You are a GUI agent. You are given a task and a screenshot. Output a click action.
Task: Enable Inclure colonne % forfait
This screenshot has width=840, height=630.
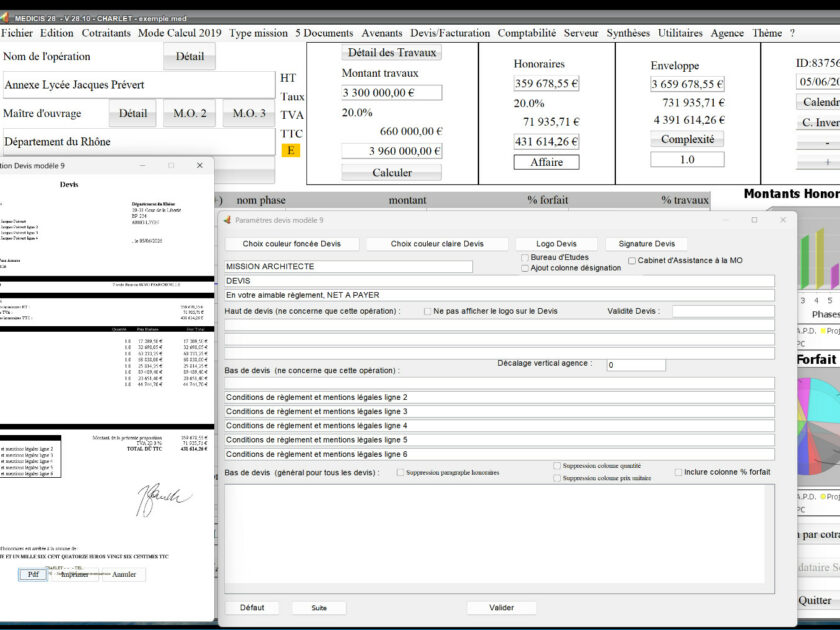click(678, 472)
